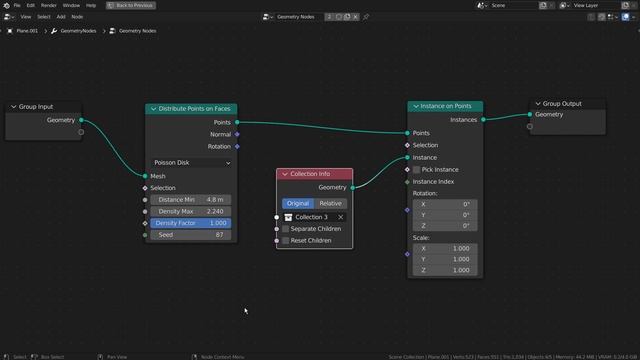Click the Density Factor input socket
This screenshot has width=640, height=360.
tap(145, 223)
